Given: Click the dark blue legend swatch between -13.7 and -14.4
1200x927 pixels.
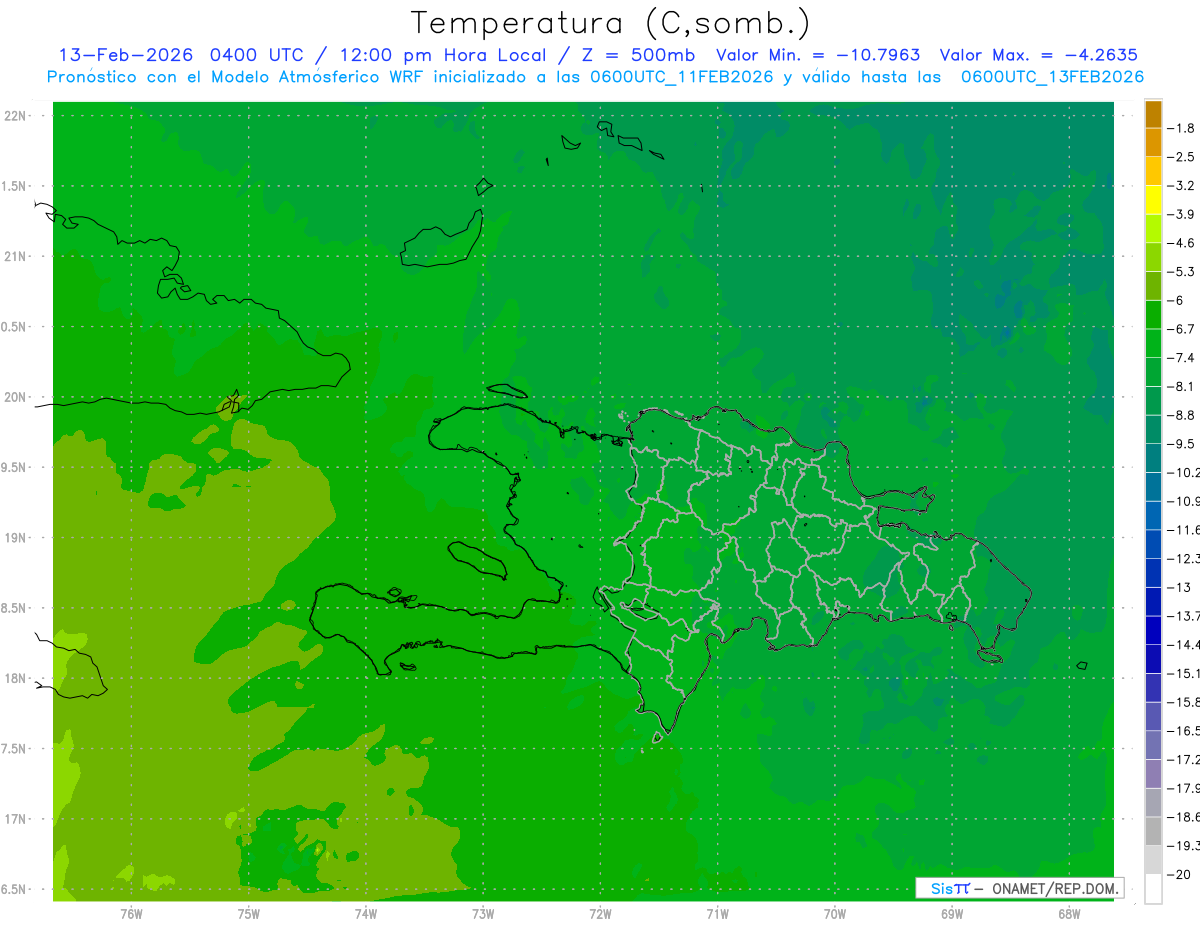Looking at the screenshot, I should coord(1153,630).
